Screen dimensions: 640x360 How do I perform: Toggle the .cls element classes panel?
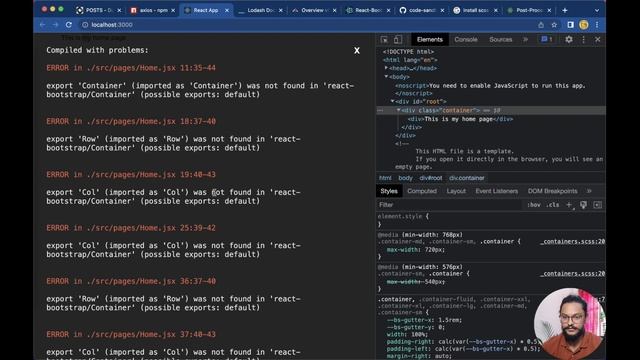553,205
